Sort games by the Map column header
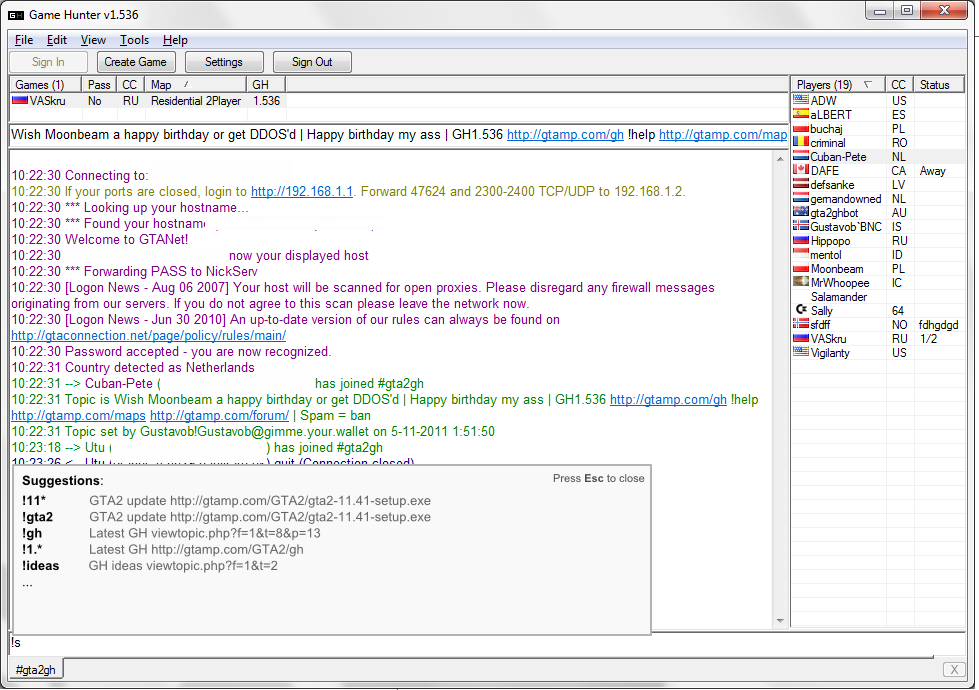This screenshot has height=690, width=979. (160, 85)
